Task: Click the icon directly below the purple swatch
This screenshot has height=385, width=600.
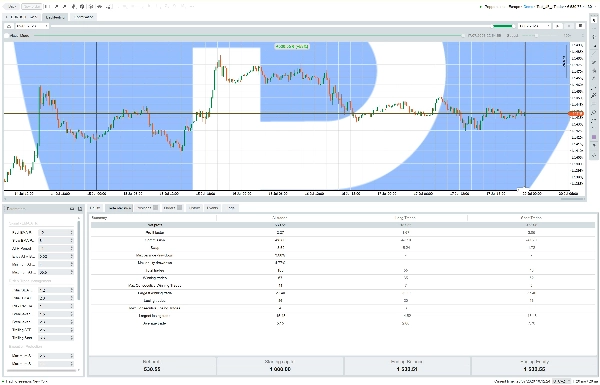Action: tap(594, 146)
